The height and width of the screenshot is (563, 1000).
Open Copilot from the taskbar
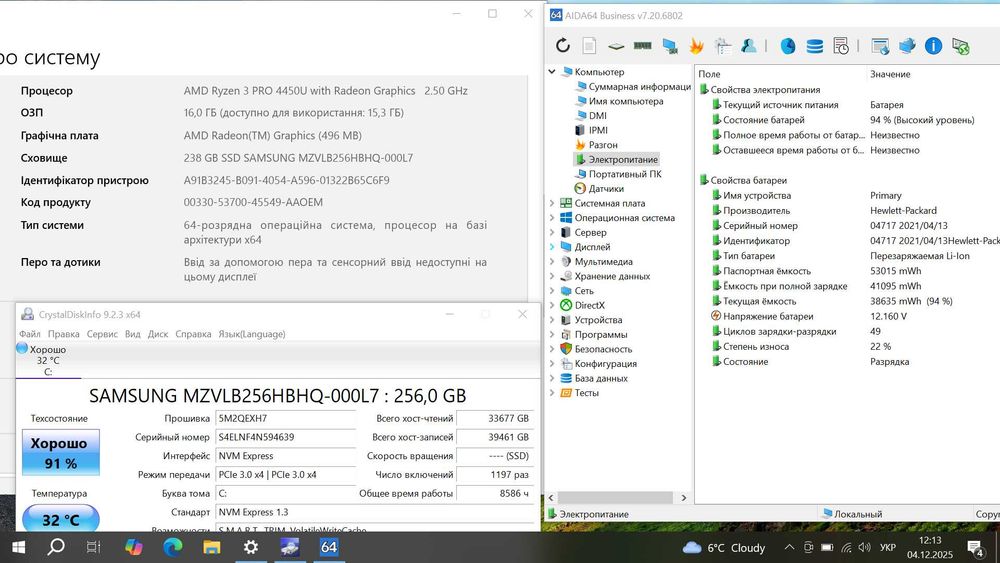(134, 547)
